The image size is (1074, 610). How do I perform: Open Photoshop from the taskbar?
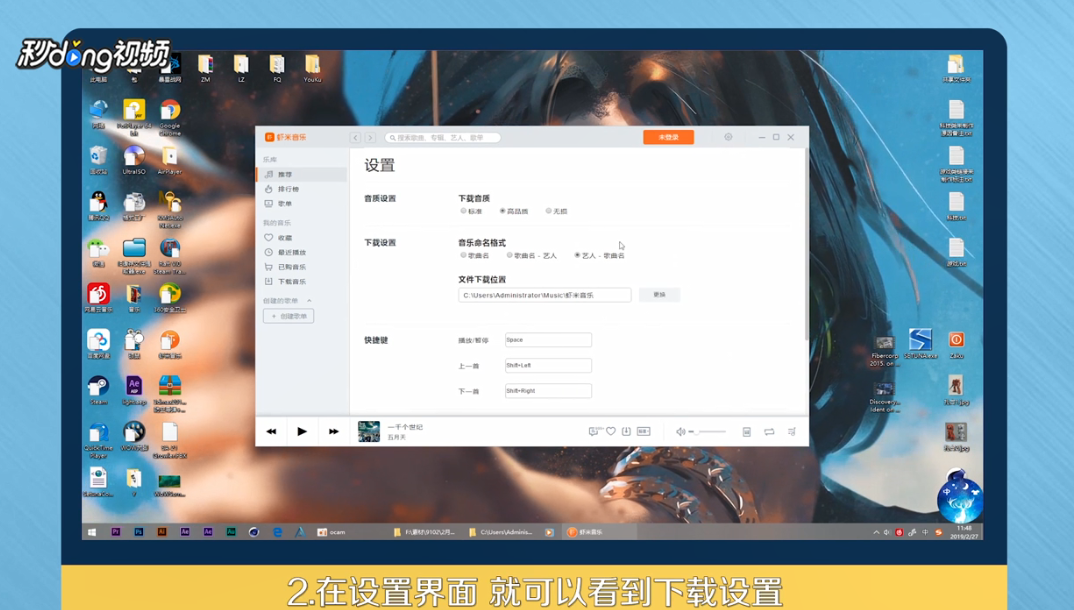point(139,532)
